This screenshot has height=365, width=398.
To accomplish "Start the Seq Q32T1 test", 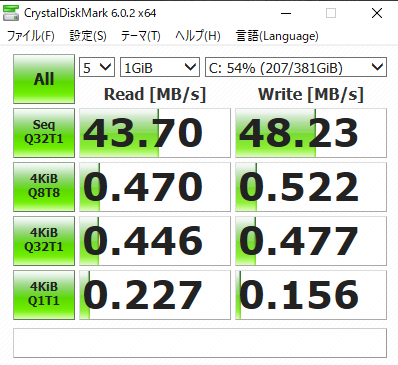I will (44, 133).
